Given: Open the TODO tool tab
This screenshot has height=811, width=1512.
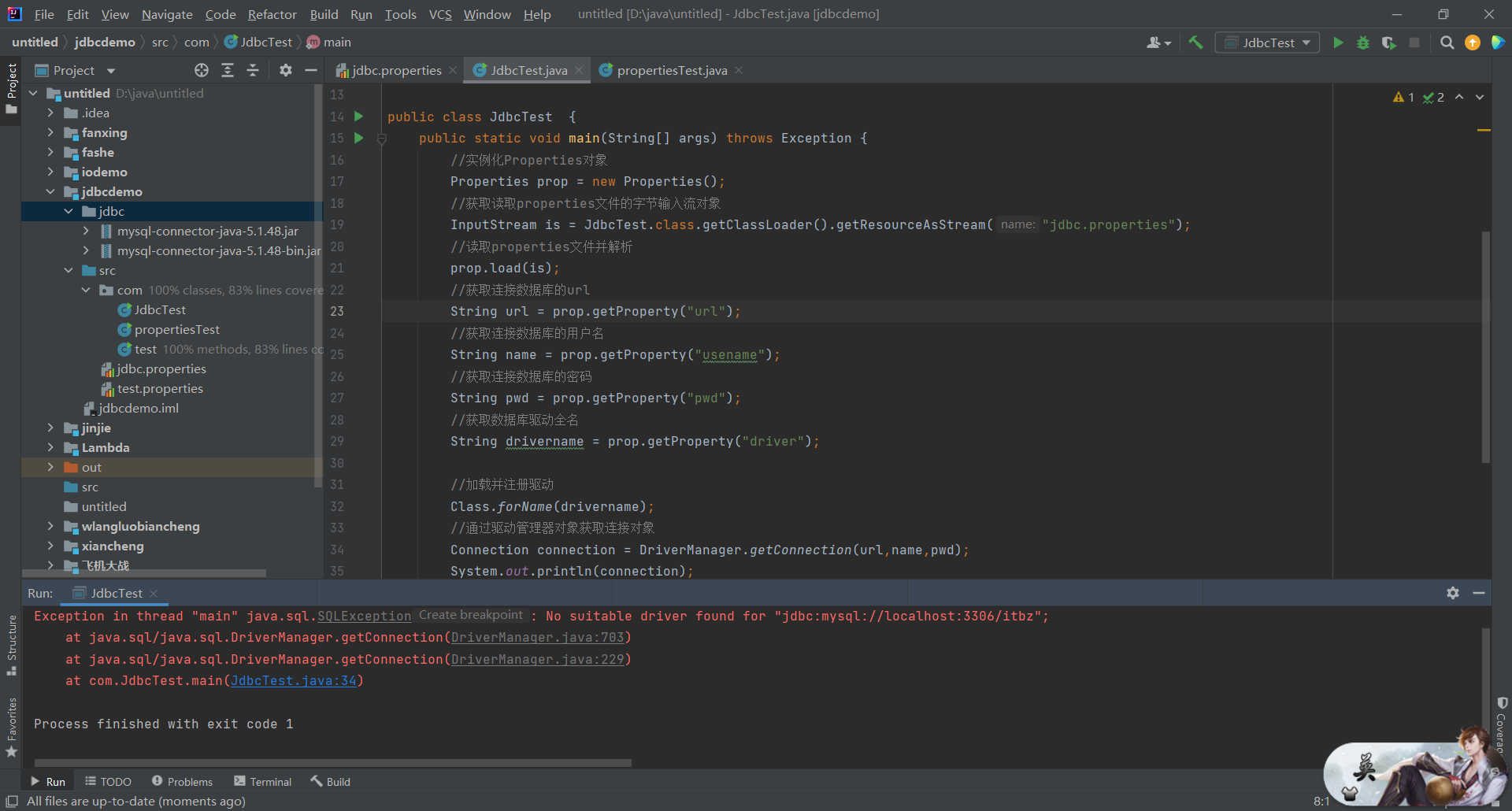Looking at the screenshot, I should click(108, 781).
